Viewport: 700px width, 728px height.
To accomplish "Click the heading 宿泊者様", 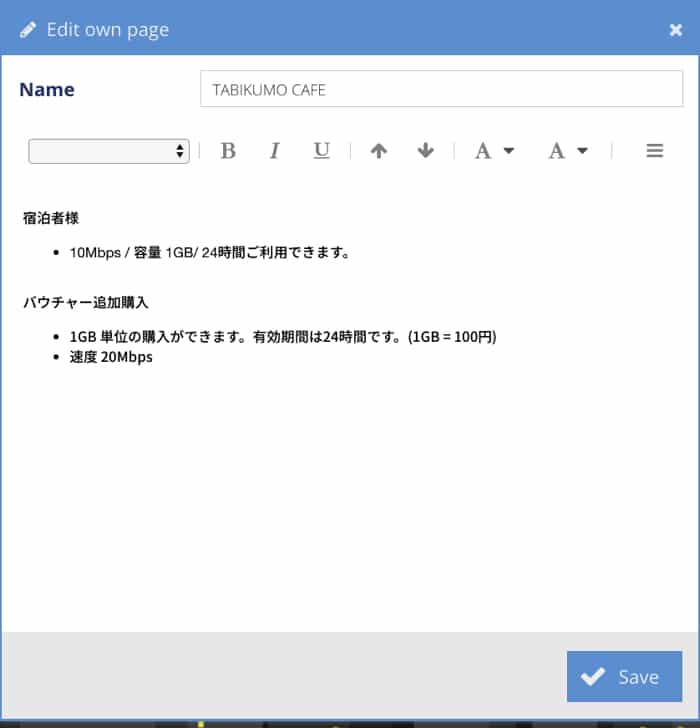I will click(51, 218).
